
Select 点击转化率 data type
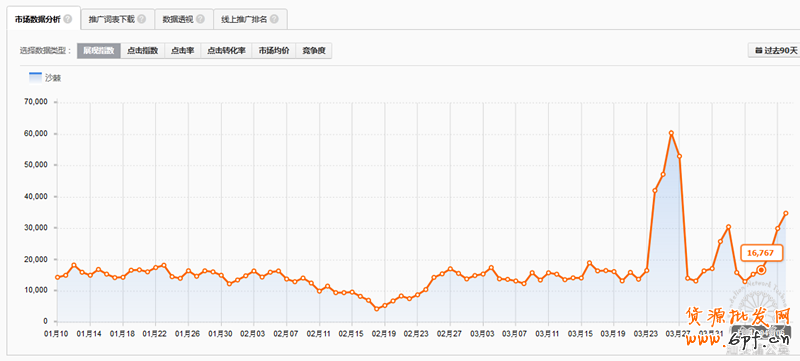coord(226,51)
